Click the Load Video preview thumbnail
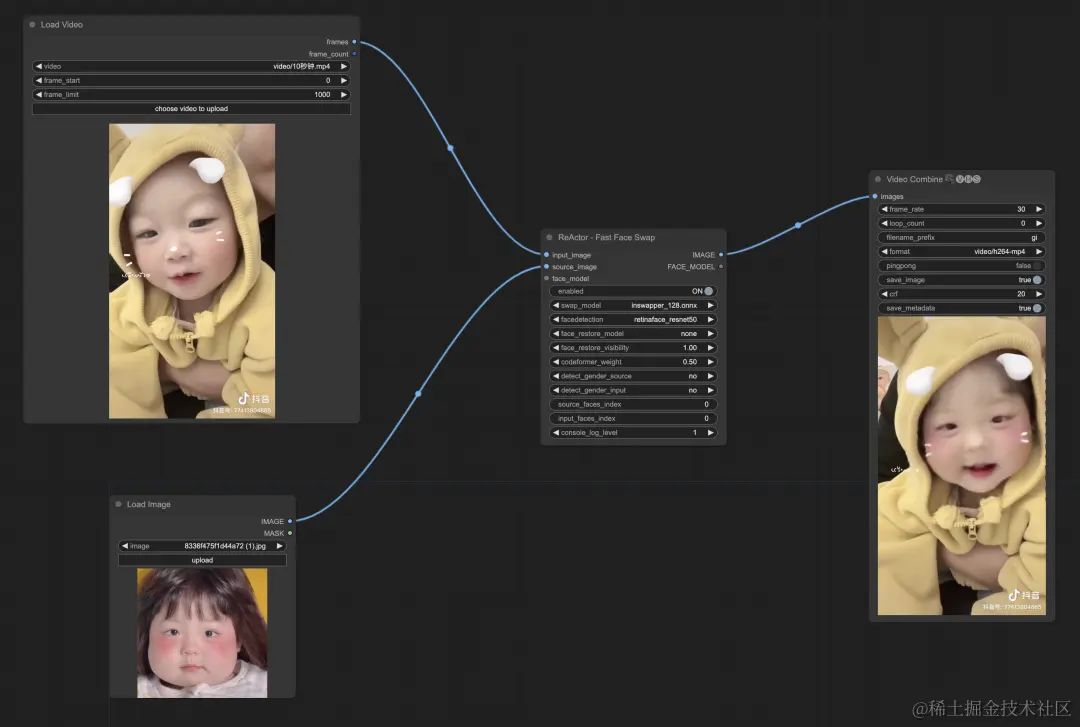The image size is (1080, 727). pyautogui.click(x=192, y=271)
